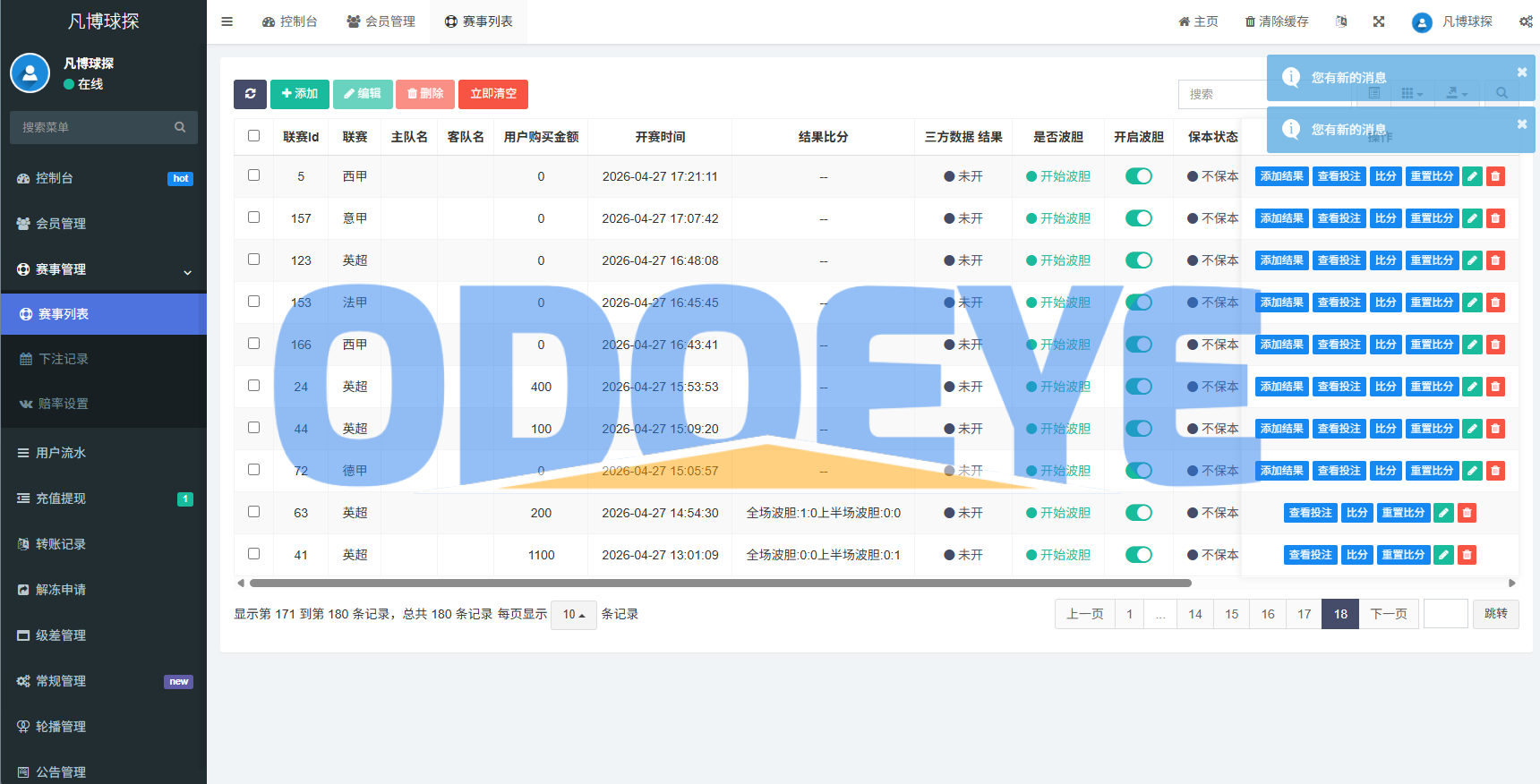Click 清除缓存 in the top bar
The image size is (1540, 784).
coord(1277,21)
